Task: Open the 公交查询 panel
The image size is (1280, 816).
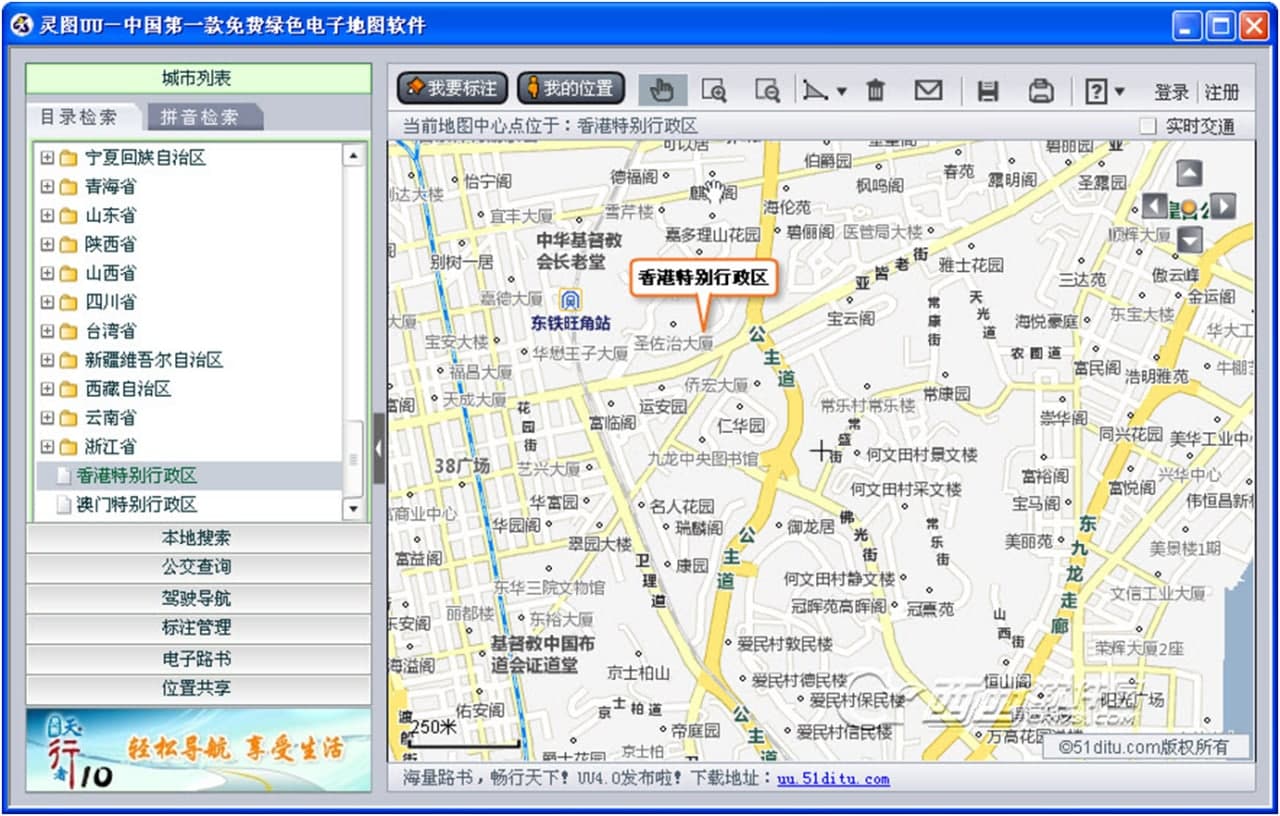Action: (197, 567)
